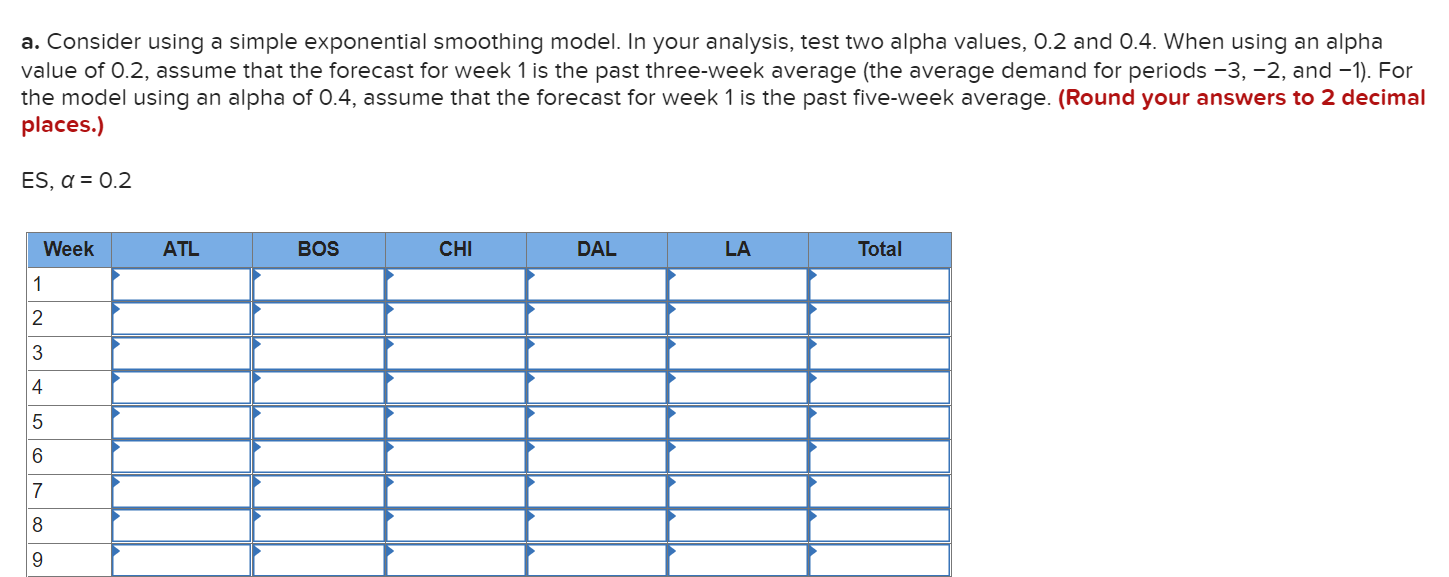Select the CHI cell for week 8
The height and width of the screenshot is (577, 1449).
[456, 525]
